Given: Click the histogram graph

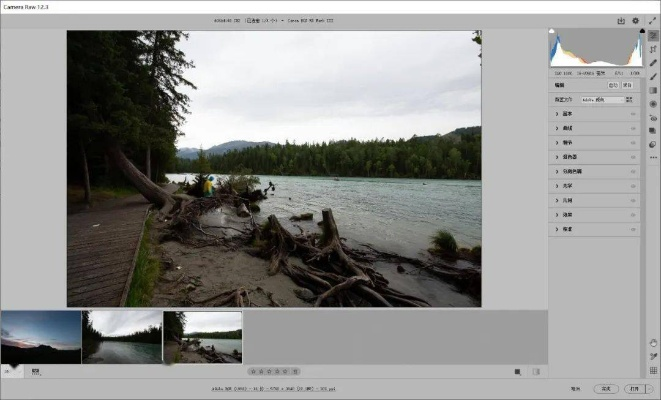Looking at the screenshot, I should point(597,48).
